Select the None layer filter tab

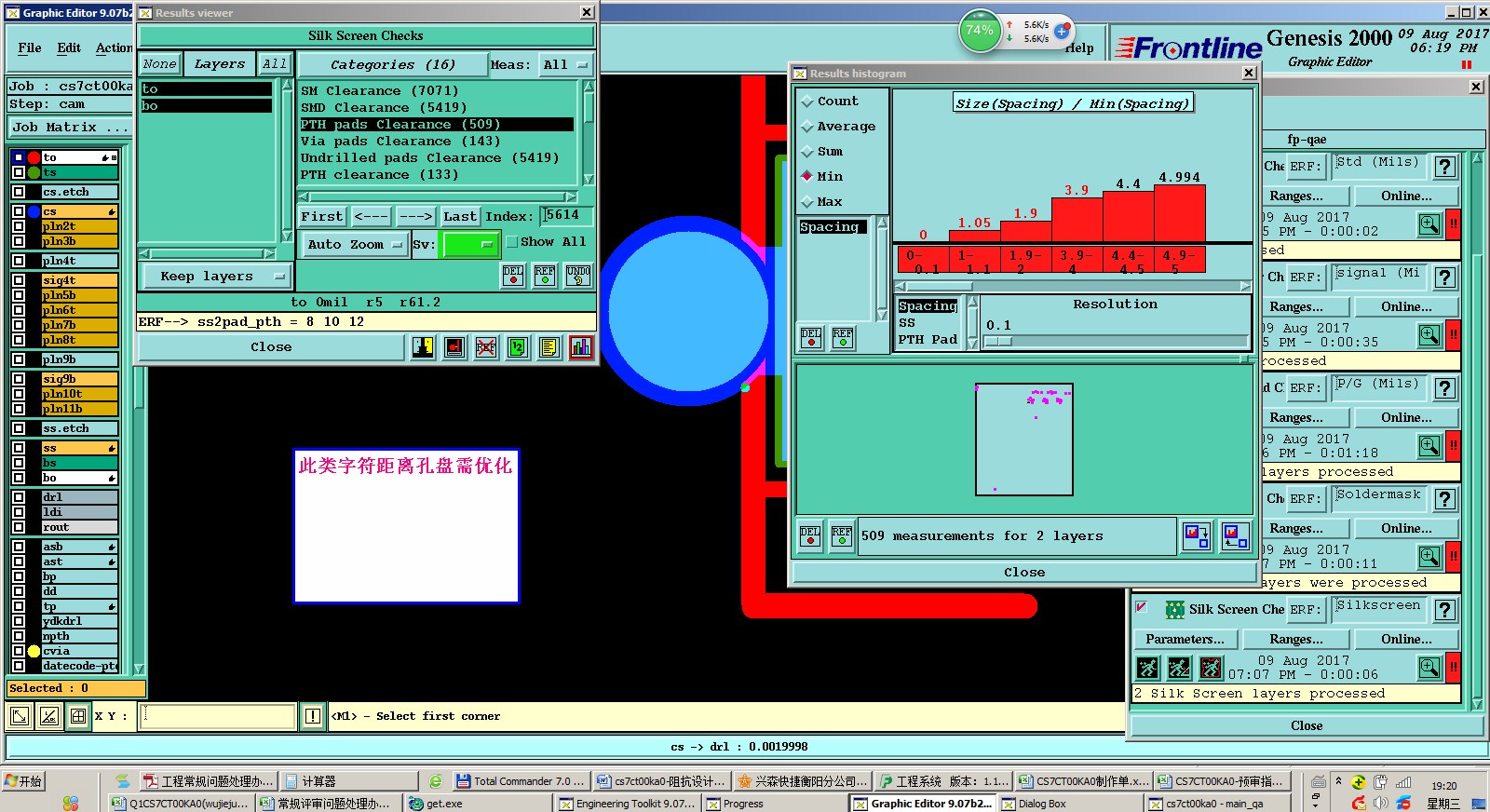click(159, 64)
